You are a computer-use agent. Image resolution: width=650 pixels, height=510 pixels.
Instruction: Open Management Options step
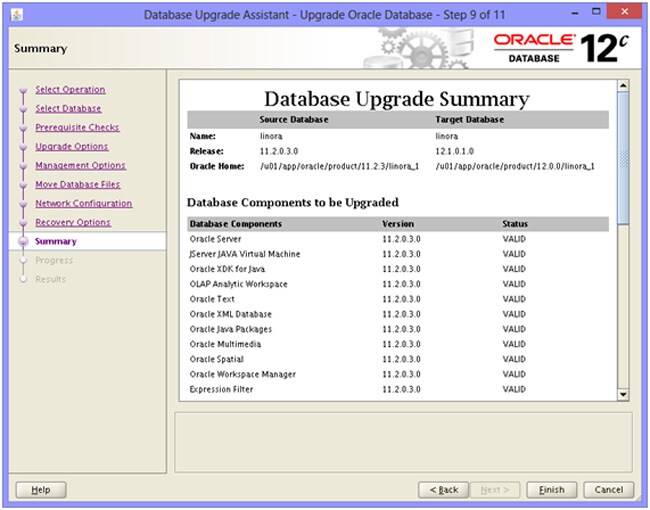80,165
